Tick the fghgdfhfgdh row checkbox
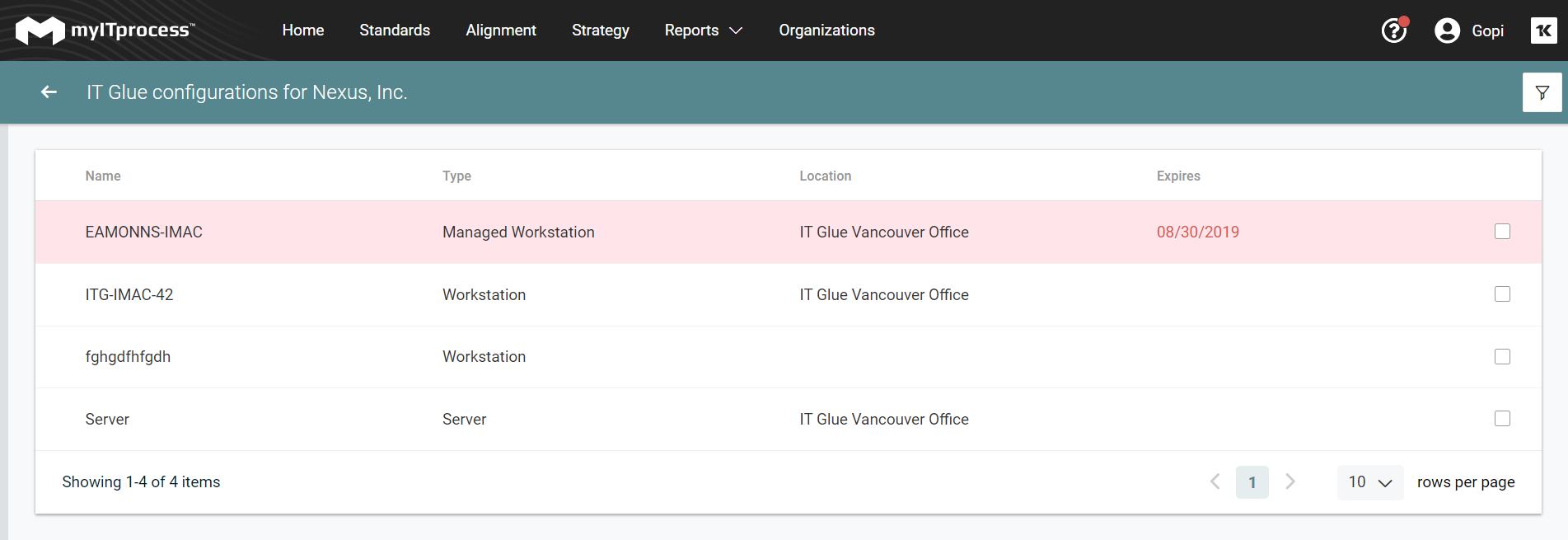Screen dimensions: 1568x540 [x=1502, y=356]
